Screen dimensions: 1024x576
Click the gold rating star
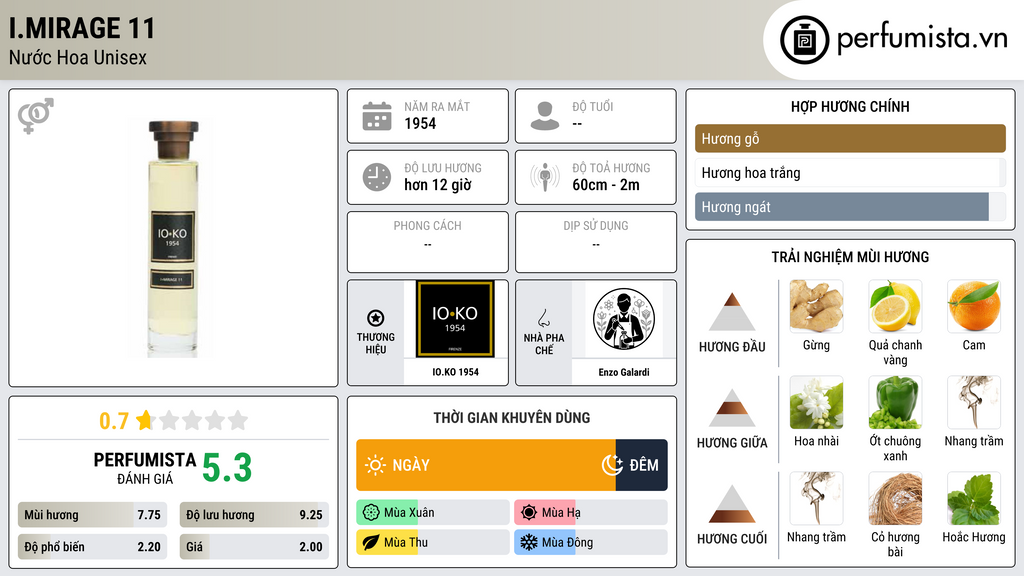[x=144, y=420]
